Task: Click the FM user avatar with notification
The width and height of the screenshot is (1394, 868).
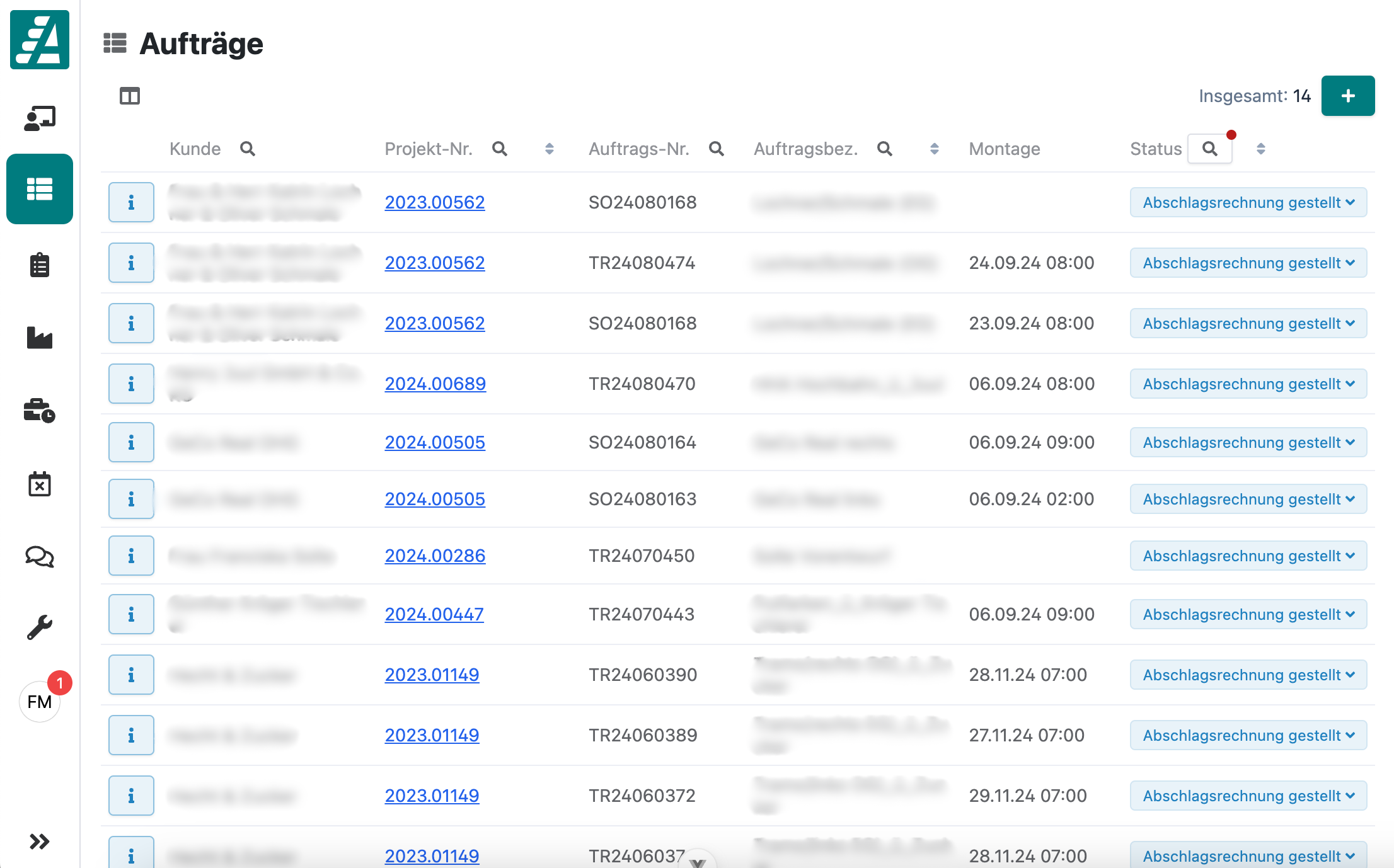Action: pyautogui.click(x=40, y=702)
